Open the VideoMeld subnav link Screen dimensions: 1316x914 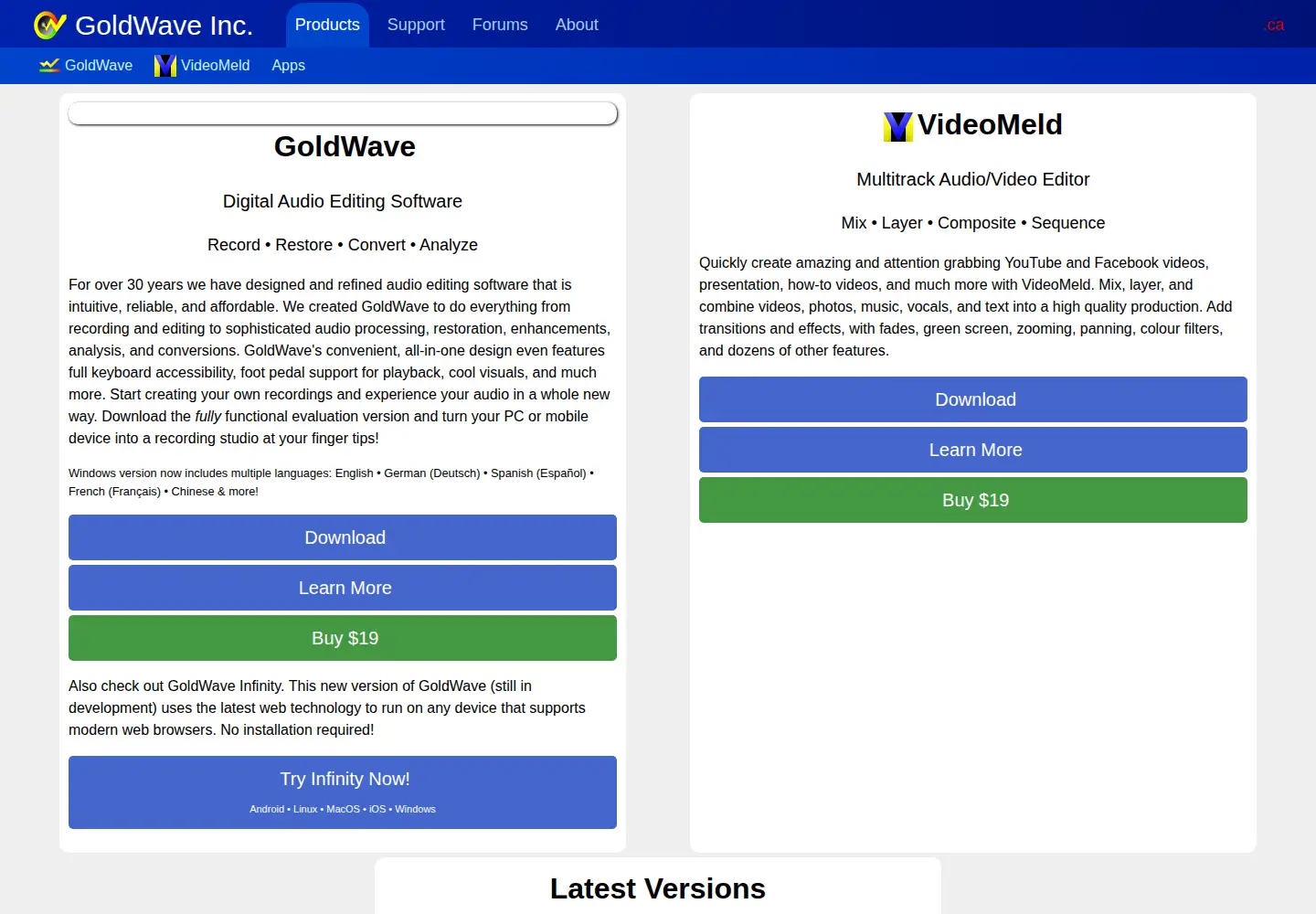click(x=215, y=65)
